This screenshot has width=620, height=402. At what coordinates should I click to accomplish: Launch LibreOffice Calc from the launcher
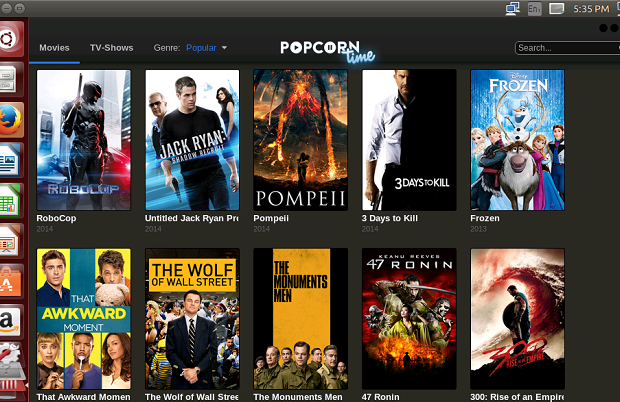click(x=11, y=201)
